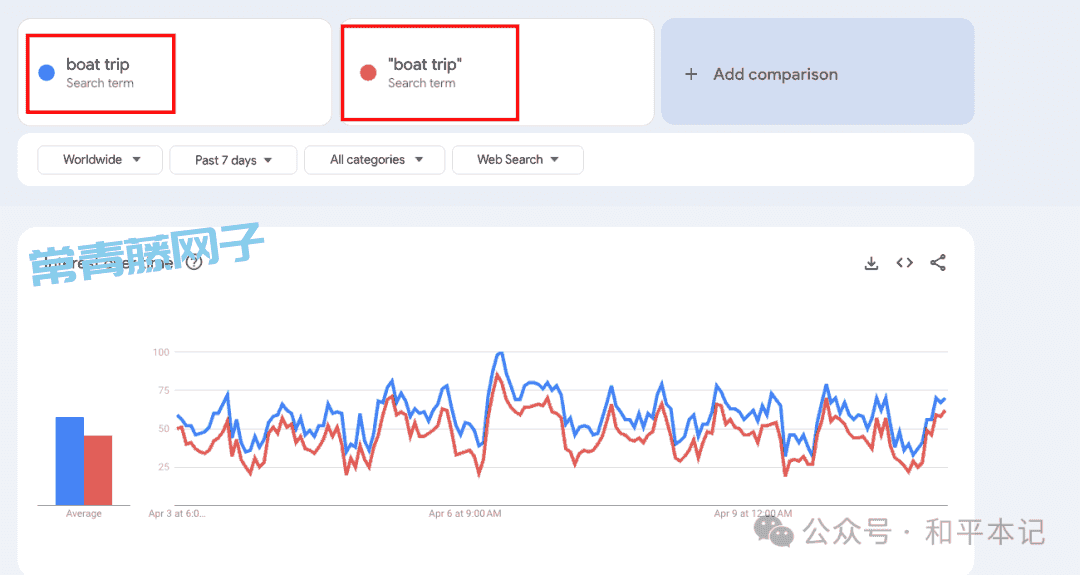Click the plus icon in Add comparison
Image resolution: width=1080 pixels, height=575 pixels.
tap(691, 74)
